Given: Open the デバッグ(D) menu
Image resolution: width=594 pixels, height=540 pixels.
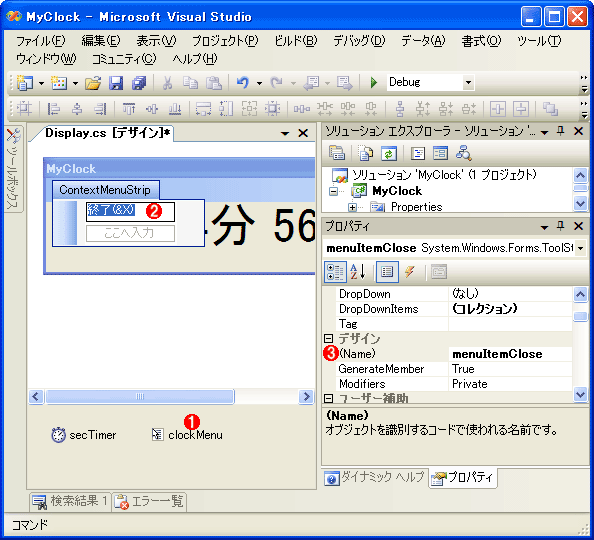Looking at the screenshot, I should (x=359, y=41).
